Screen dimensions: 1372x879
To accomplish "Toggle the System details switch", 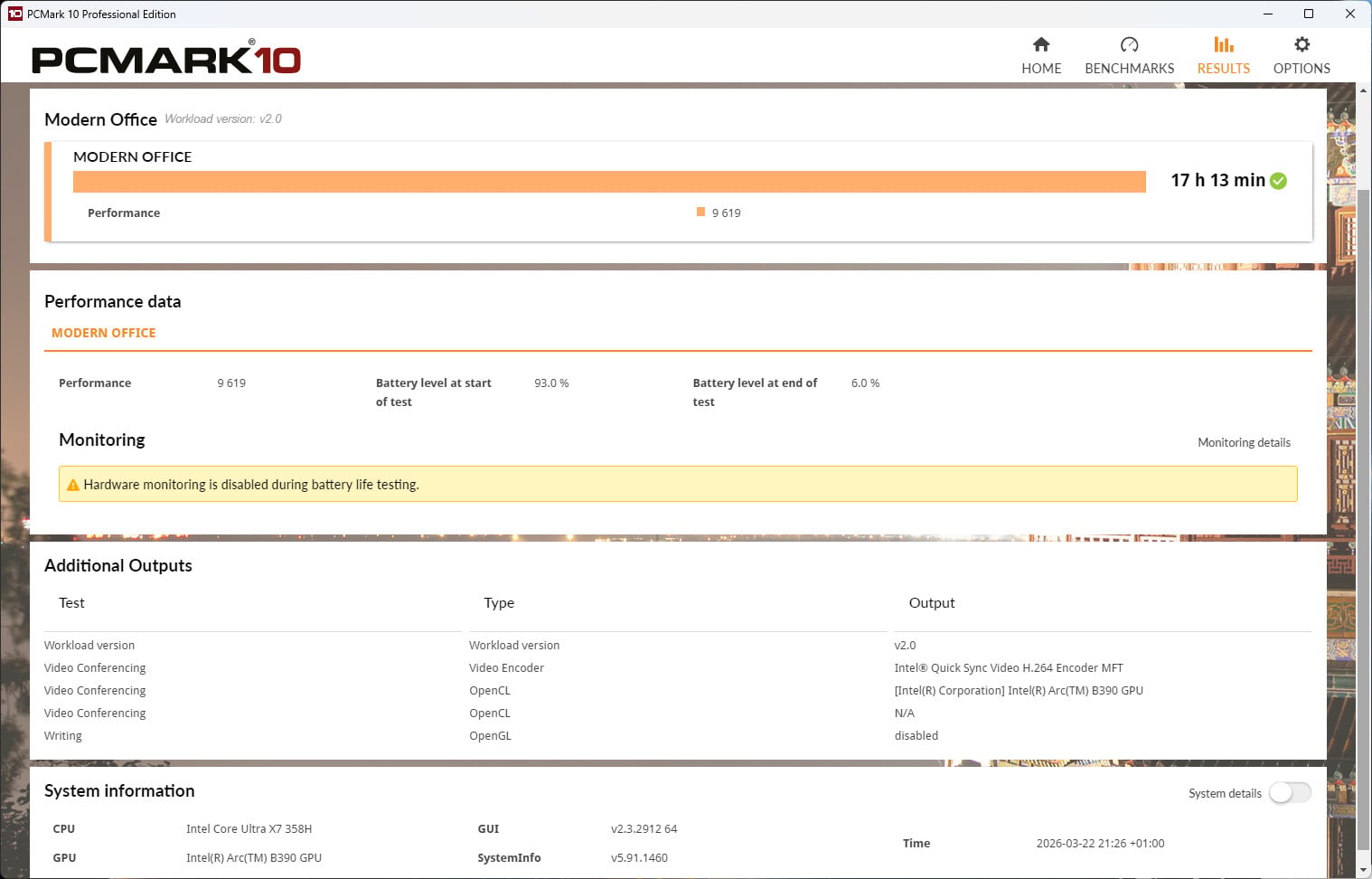I will click(1290, 793).
